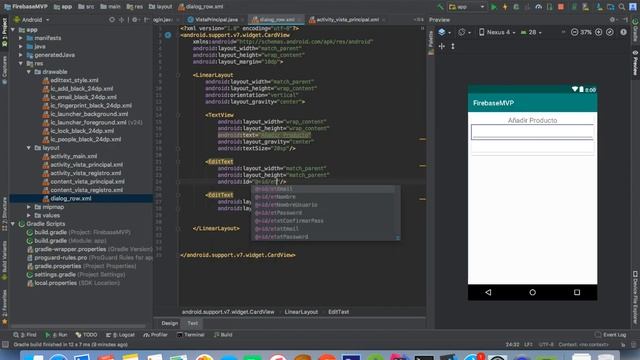Click android.support.v7.widget.CardView breadcrumb
Image resolution: width=640 pixels, height=360 pixels.
click(x=228, y=312)
